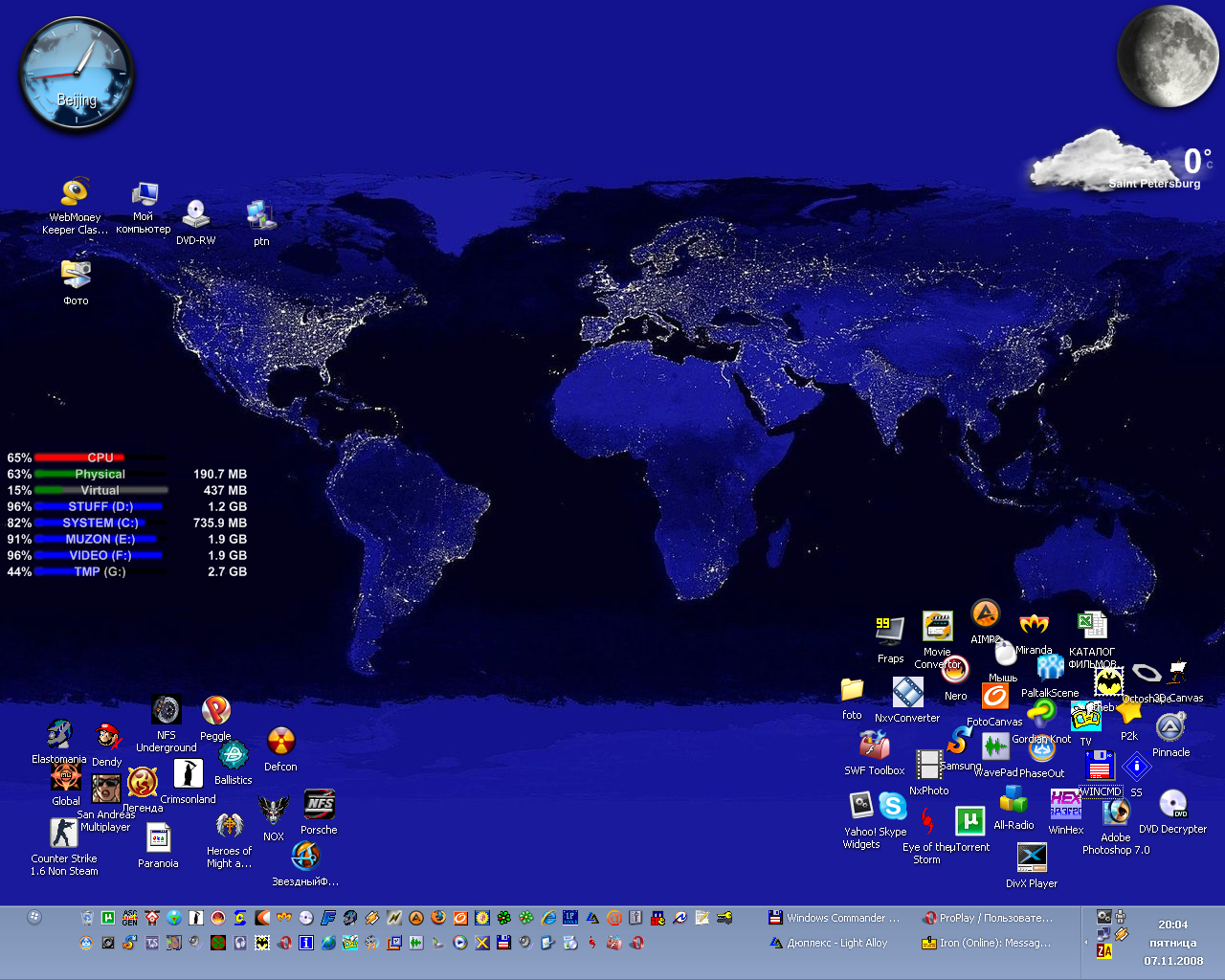Switch to Iron (Online) message taskbar button
1225x980 pixels.
(988, 943)
